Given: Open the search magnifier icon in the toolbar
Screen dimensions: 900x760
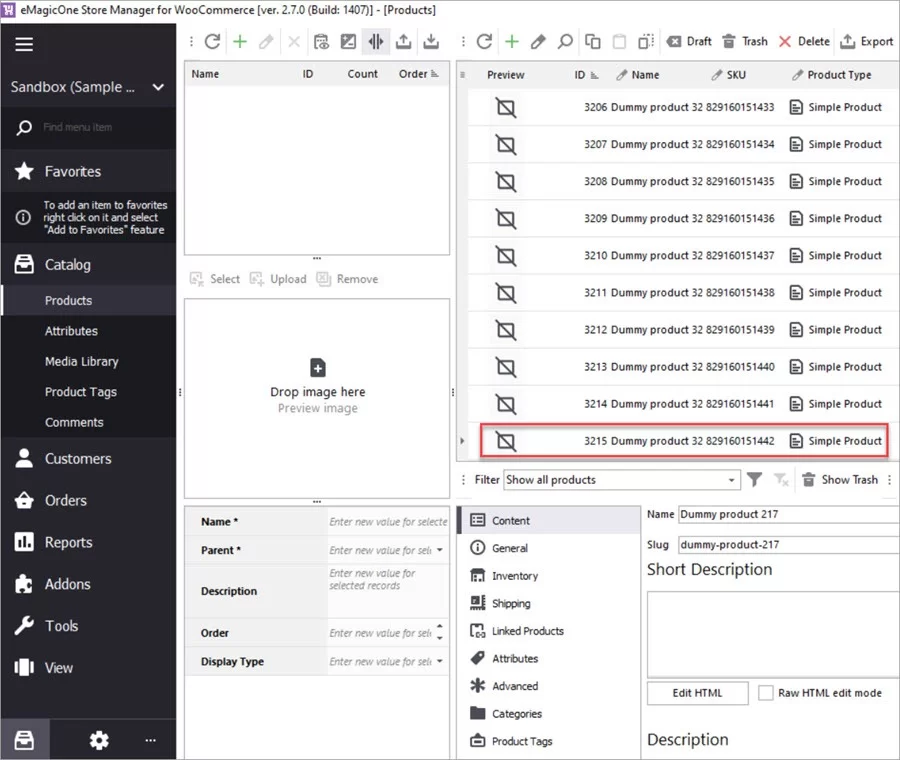Looking at the screenshot, I should click(x=563, y=41).
